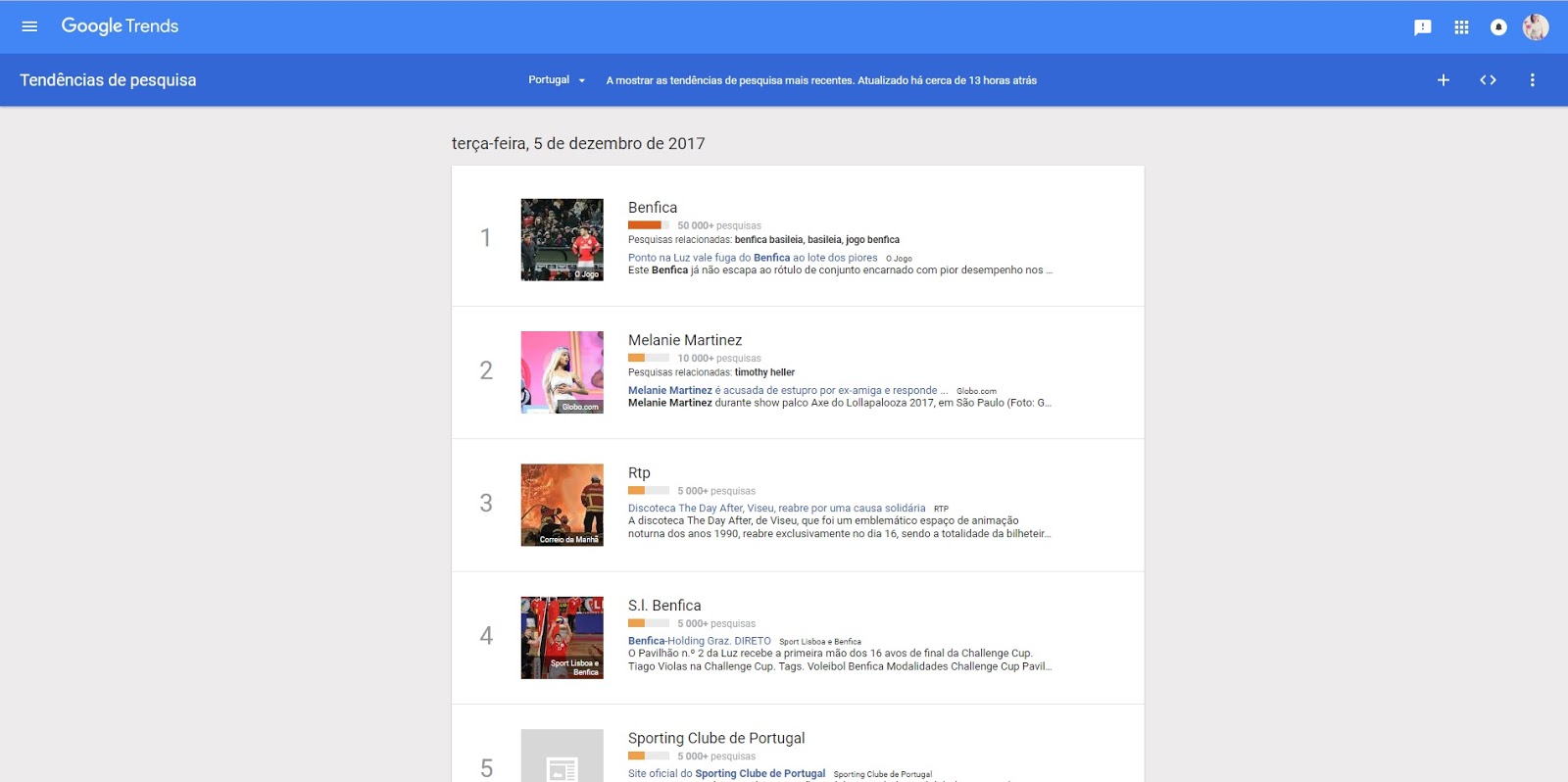This screenshot has width=1568, height=782.
Task: Open the Rtp thumbnail from Correio da Manhã
Action: point(563,505)
